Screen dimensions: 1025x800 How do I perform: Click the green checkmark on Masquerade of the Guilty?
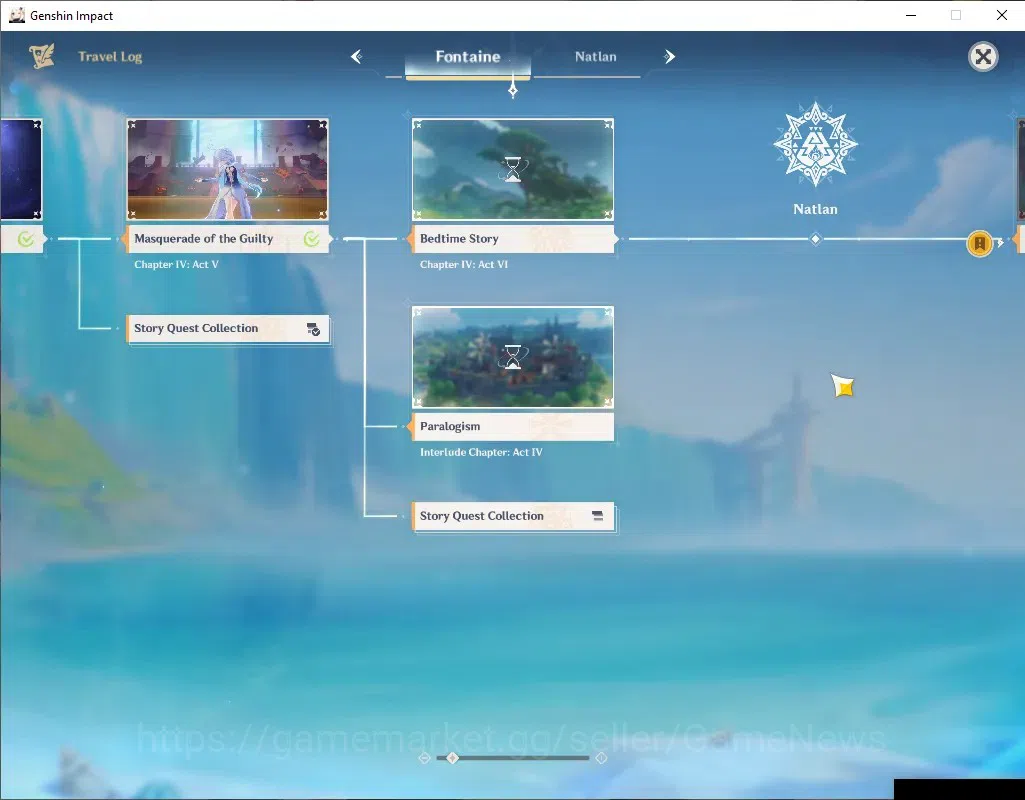pos(312,239)
